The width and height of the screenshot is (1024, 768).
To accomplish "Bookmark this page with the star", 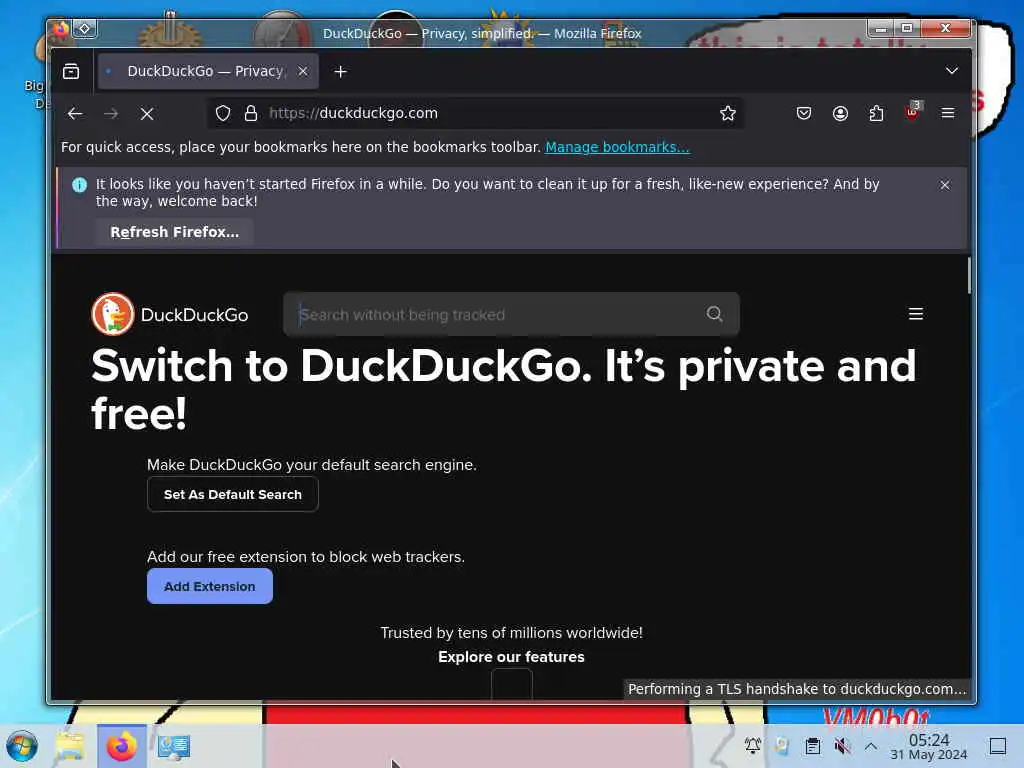I will [728, 114].
